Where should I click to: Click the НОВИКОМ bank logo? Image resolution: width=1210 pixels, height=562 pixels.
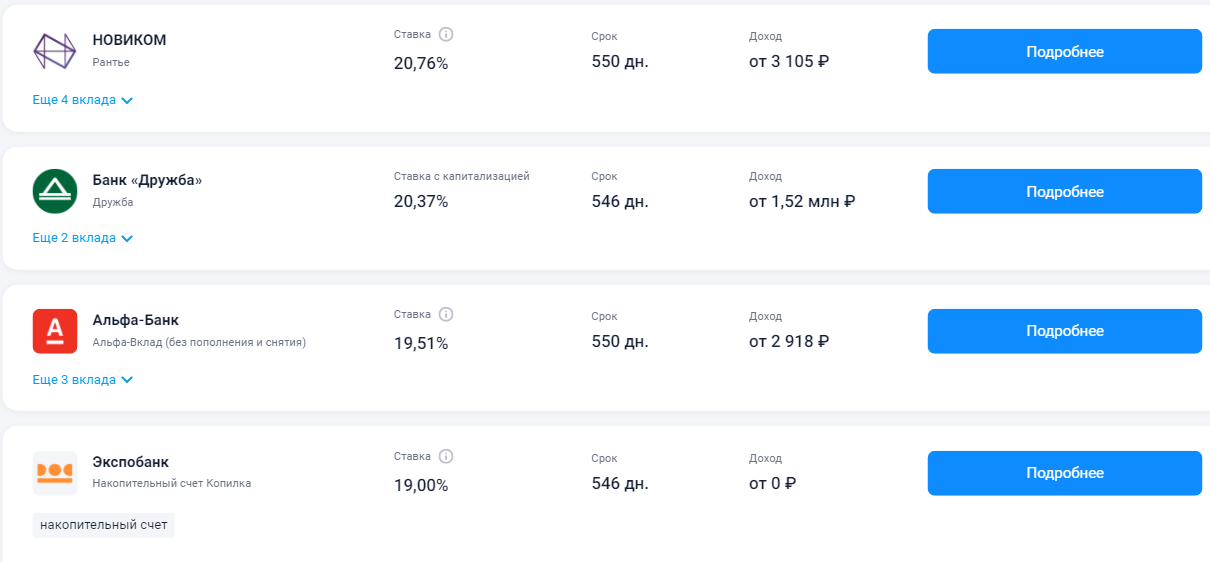(55, 51)
